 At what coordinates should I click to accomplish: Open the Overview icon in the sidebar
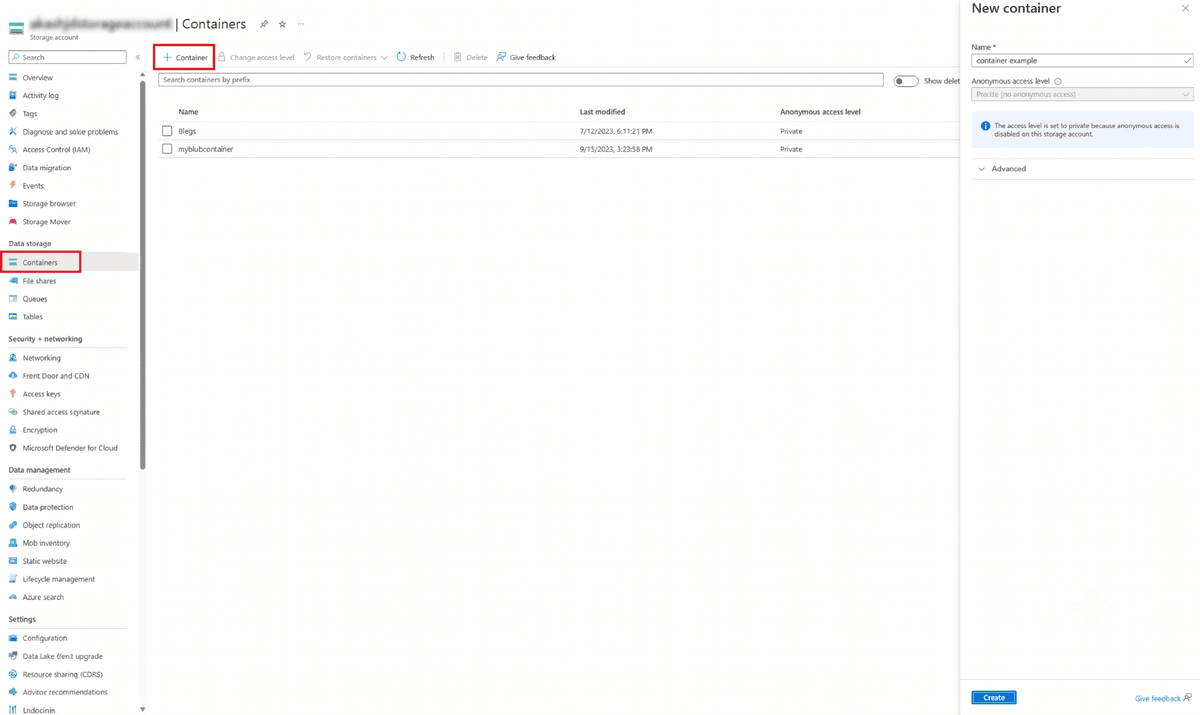click(13, 77)
